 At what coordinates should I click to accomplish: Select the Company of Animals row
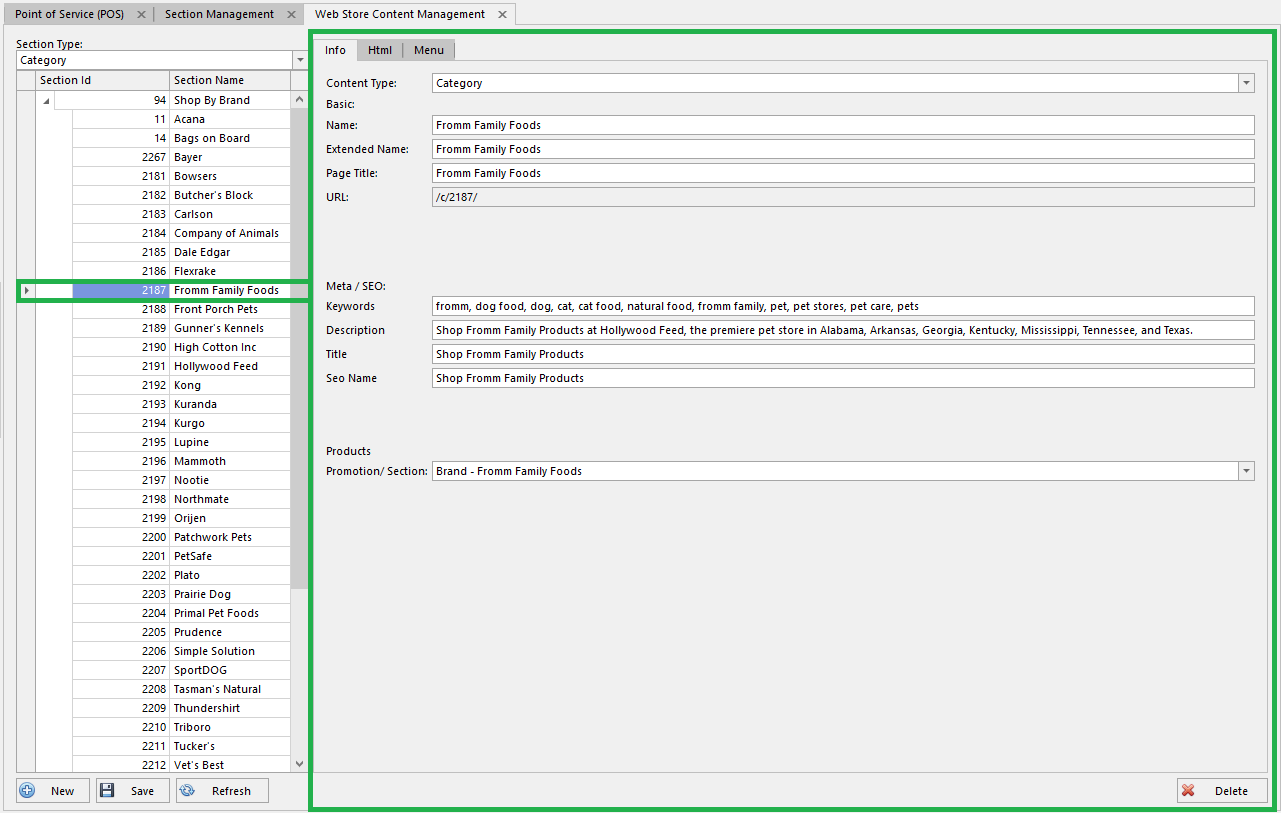click(x=181, y=233)
